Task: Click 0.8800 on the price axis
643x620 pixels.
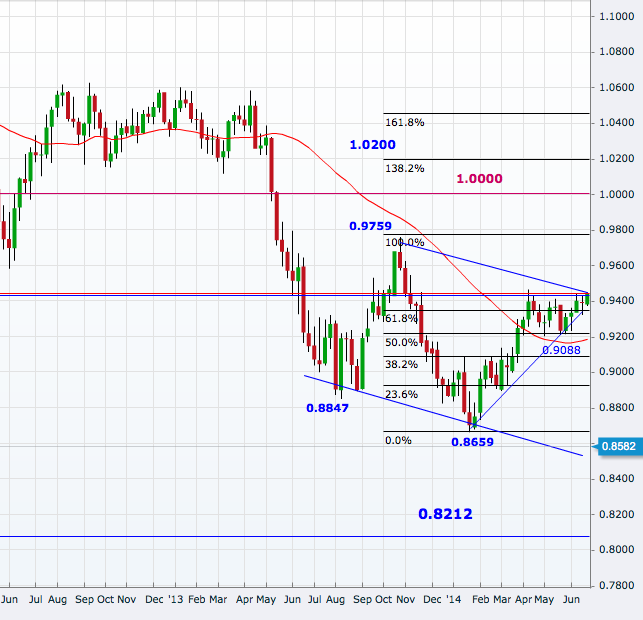Action: click(x=617, y=408)
